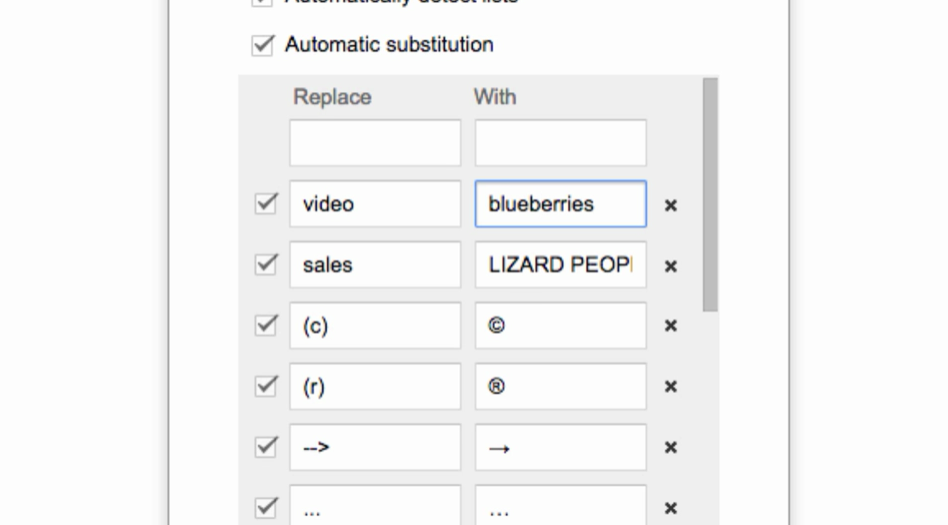
Task: Delete the (r) registered symbol substitution
Action: 671,387
